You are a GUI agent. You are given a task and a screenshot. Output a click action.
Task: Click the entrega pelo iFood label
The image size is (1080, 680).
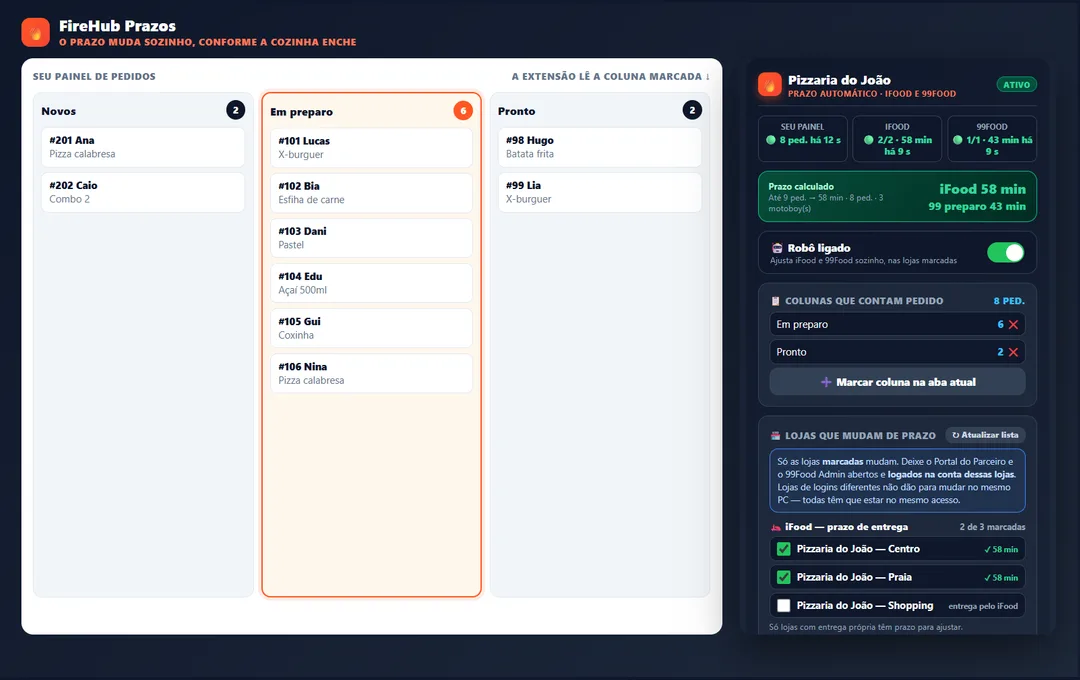[x=983, y=606]
